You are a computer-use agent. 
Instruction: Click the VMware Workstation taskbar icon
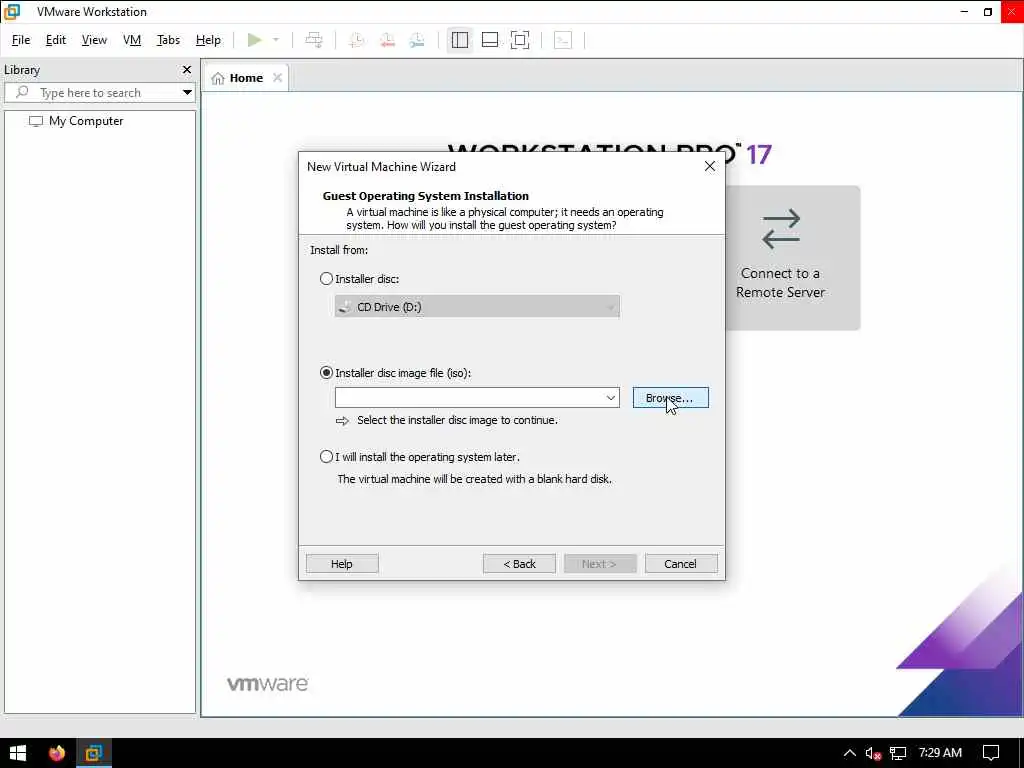(x=93, y=753)
